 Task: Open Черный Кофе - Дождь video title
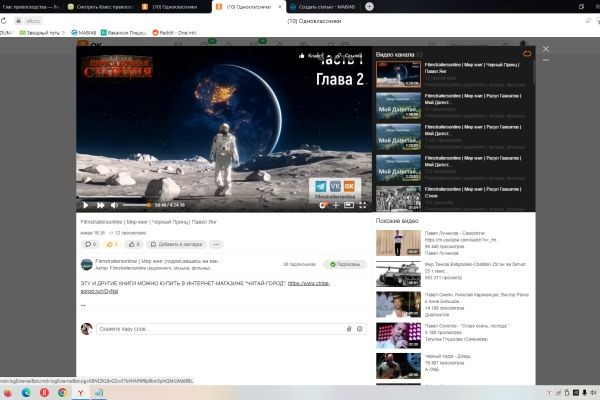point(448,356)
